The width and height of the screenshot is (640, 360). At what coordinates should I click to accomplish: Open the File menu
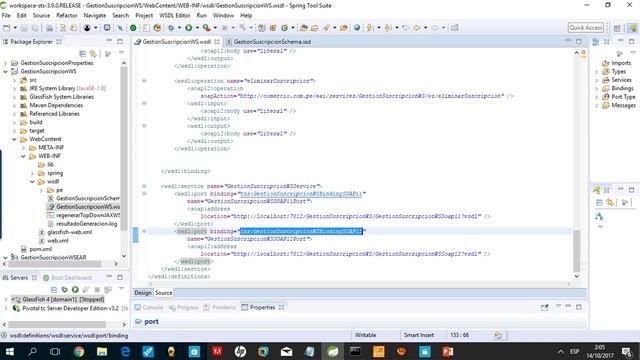tap(6, 15)
